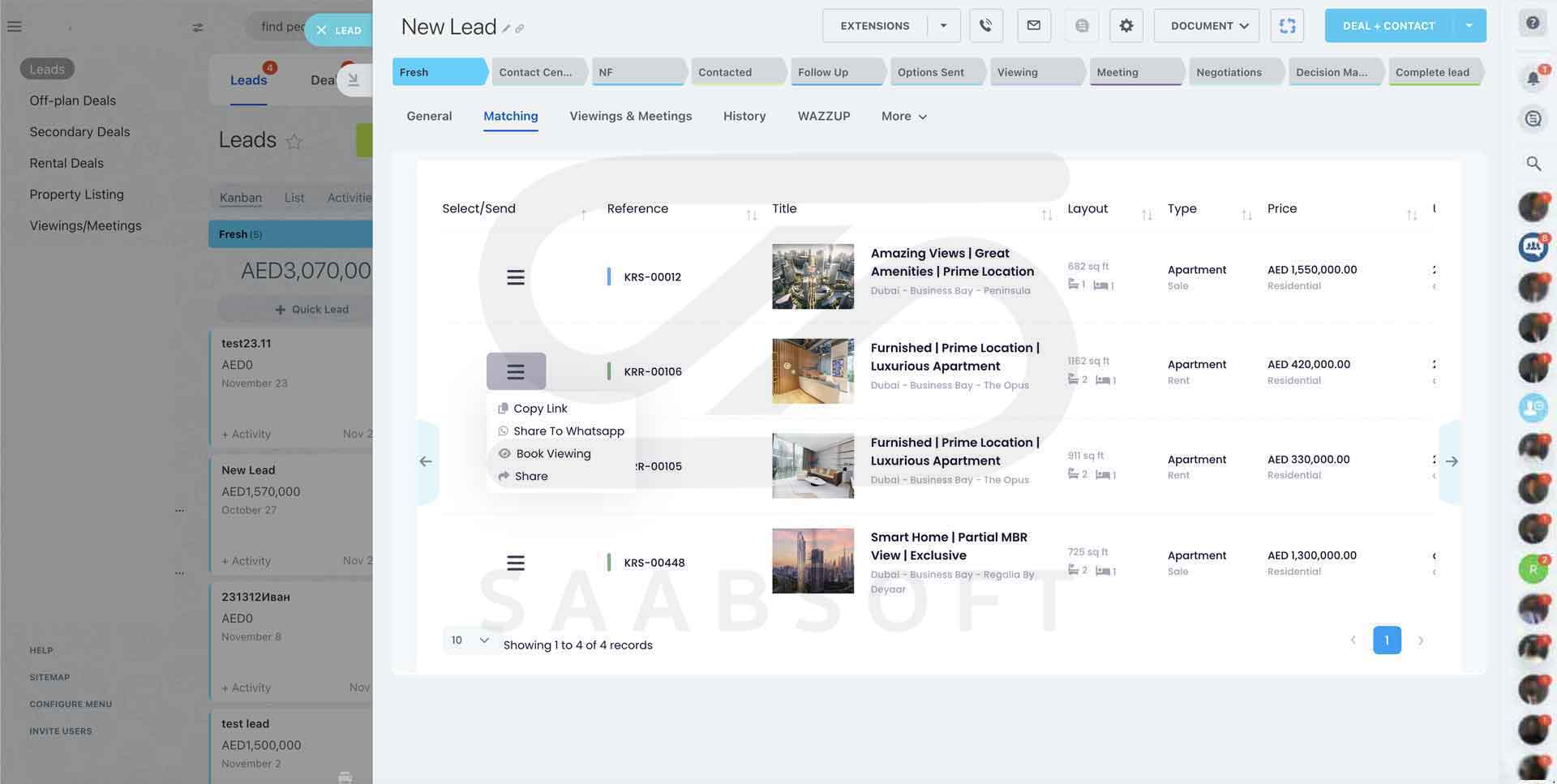Click the green R user avatar
The width and height of the screenshot is (1557, 784).
[x=1533, y=569]
